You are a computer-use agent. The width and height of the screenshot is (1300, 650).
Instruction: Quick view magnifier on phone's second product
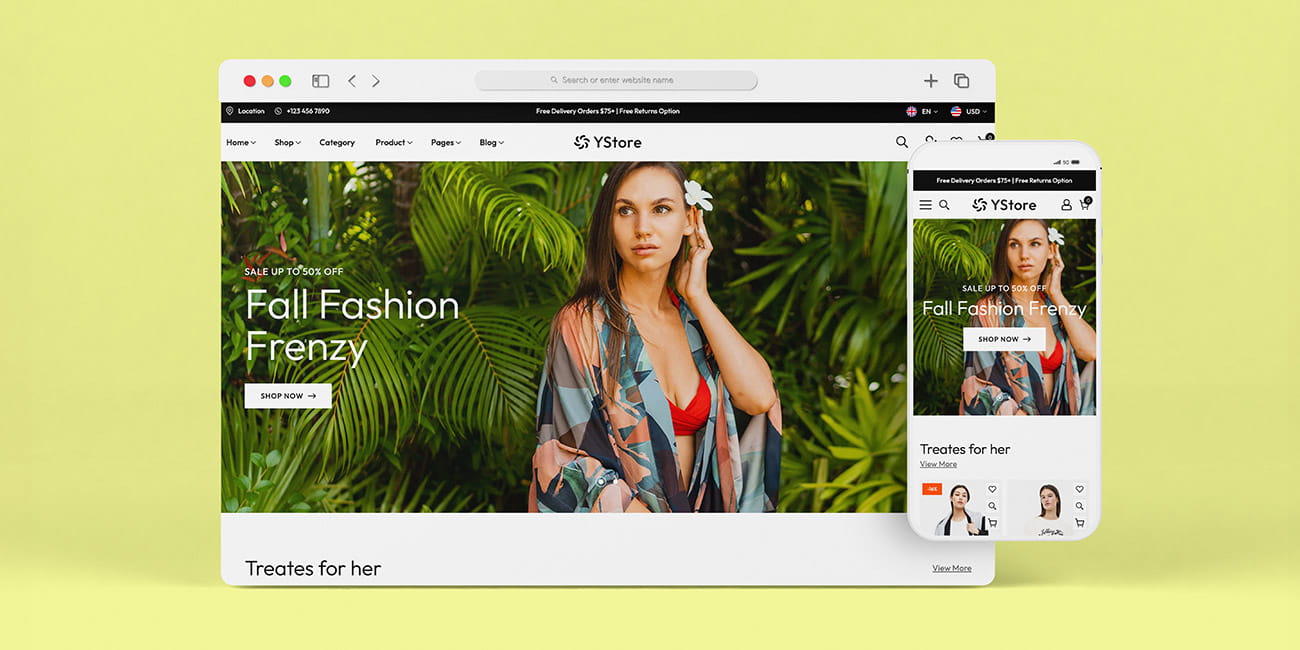coord(1080,506)
